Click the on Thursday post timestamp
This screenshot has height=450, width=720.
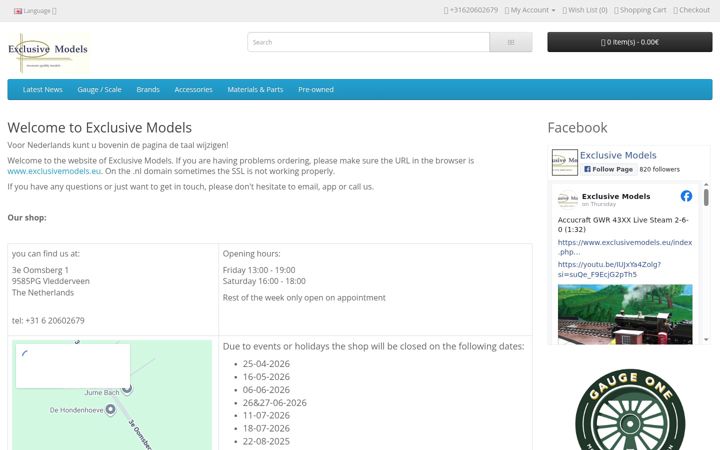coord(599,204)
